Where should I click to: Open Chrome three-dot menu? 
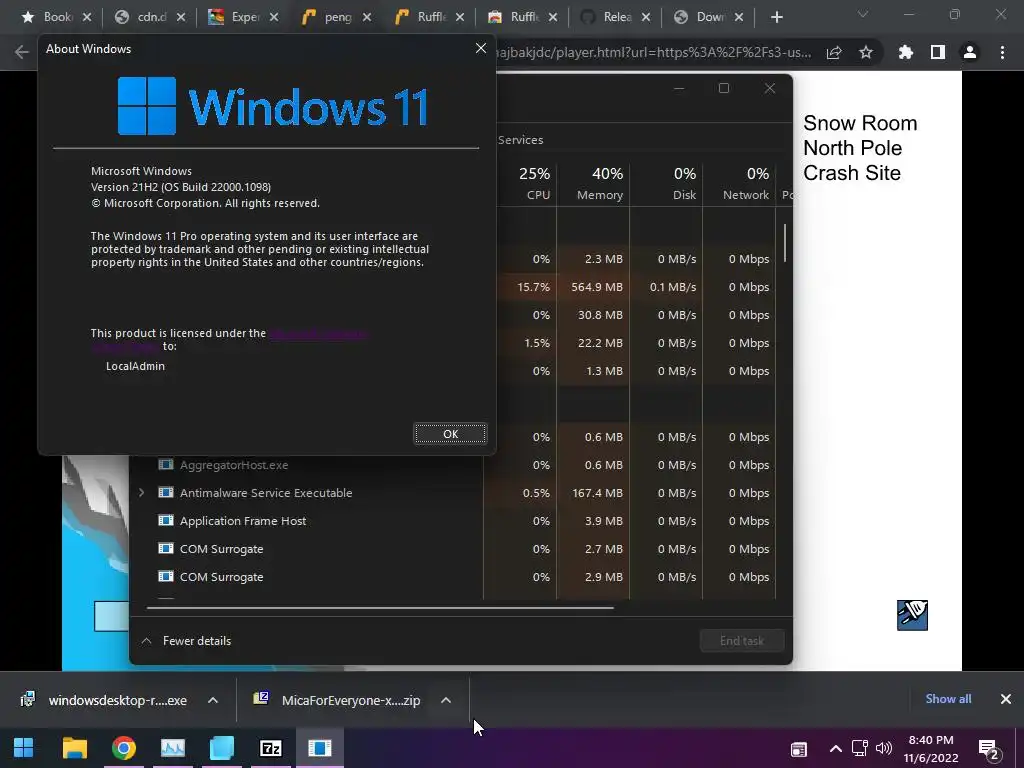[x=1002, y=52]
